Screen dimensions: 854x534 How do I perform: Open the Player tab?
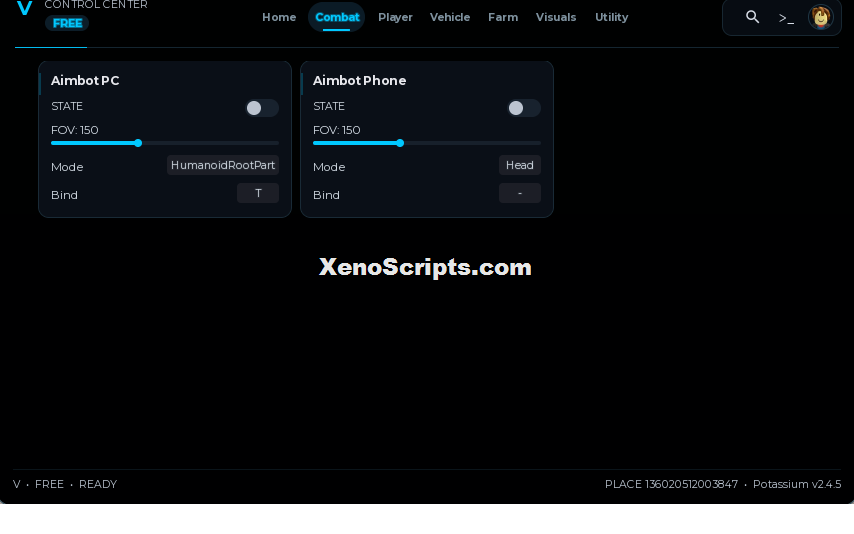(x=395, y=17)
